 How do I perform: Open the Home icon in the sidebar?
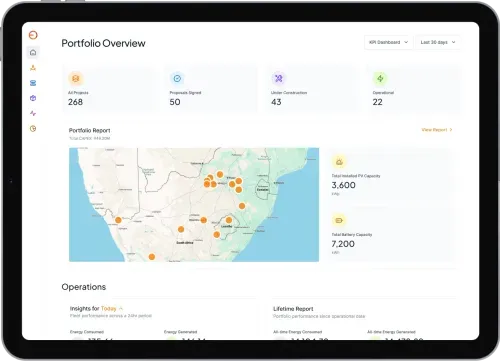33,52
